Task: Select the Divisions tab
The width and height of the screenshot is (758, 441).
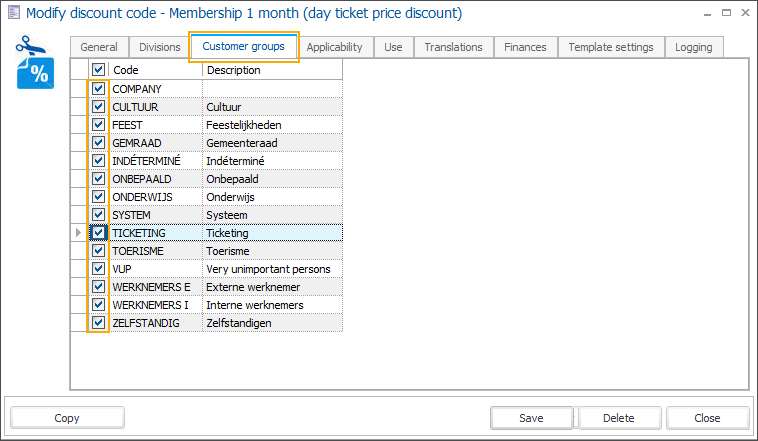Action: pos(160,47)
